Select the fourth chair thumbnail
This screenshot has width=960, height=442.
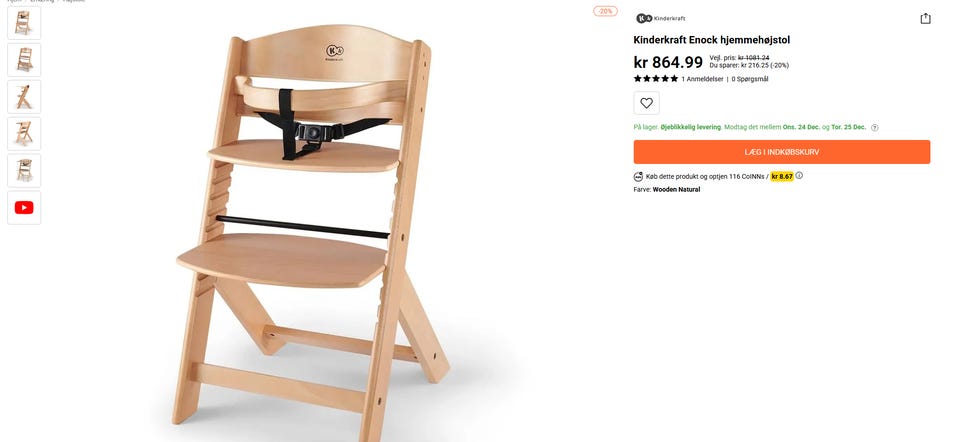pyautogui.click(x=24, y=133)
